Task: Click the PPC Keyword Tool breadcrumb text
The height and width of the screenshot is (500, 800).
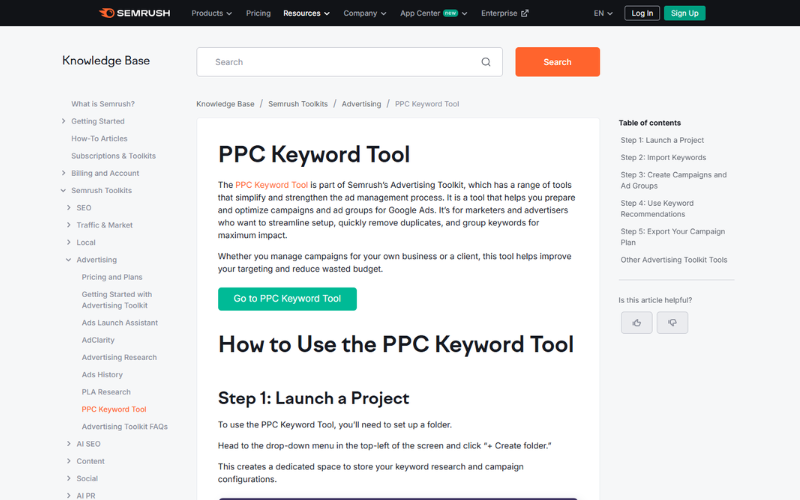Action: click(x=427, y=104)
